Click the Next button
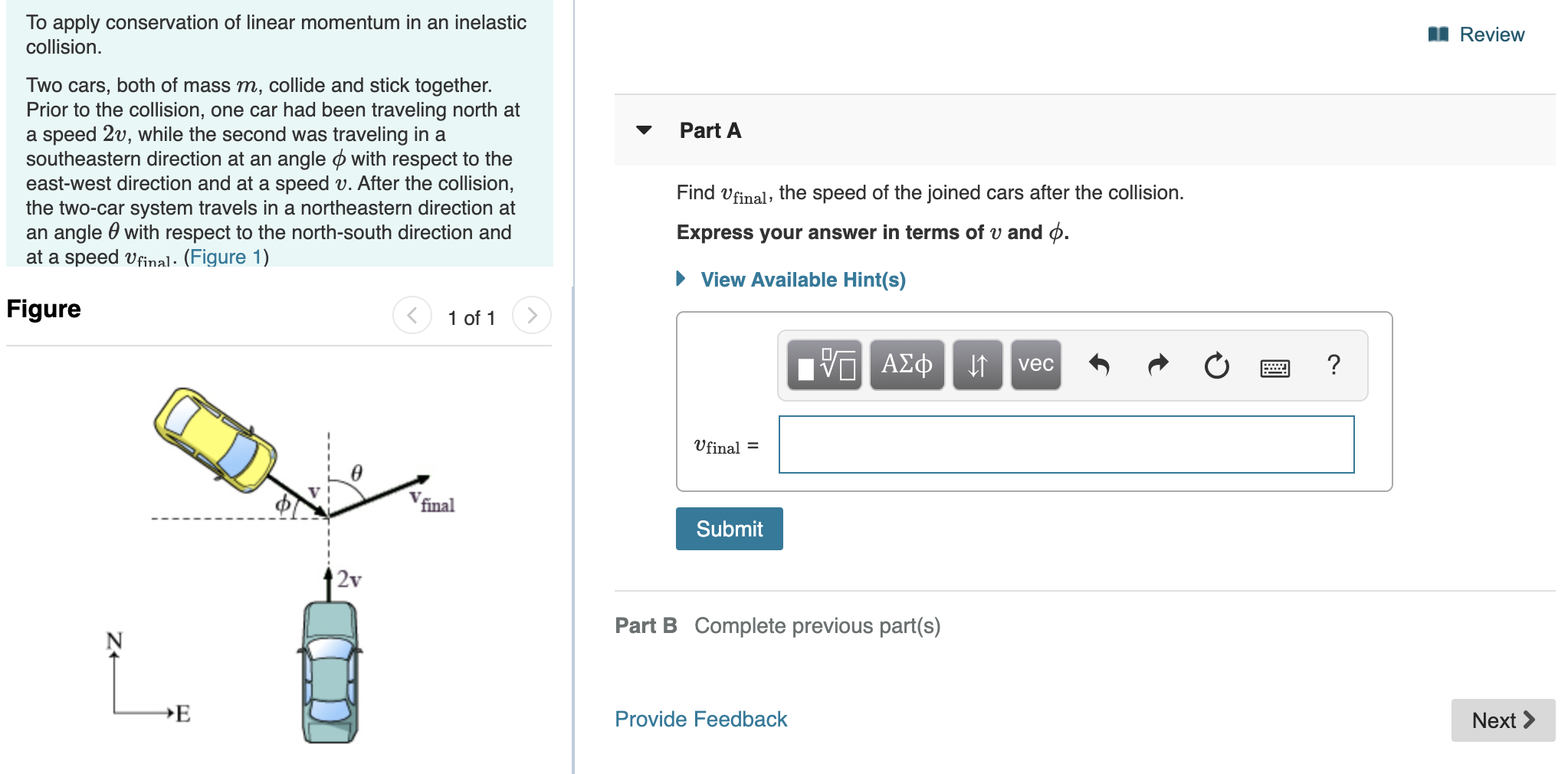The height and width of the screenshot is (774, 1568). coord(1502,720)
